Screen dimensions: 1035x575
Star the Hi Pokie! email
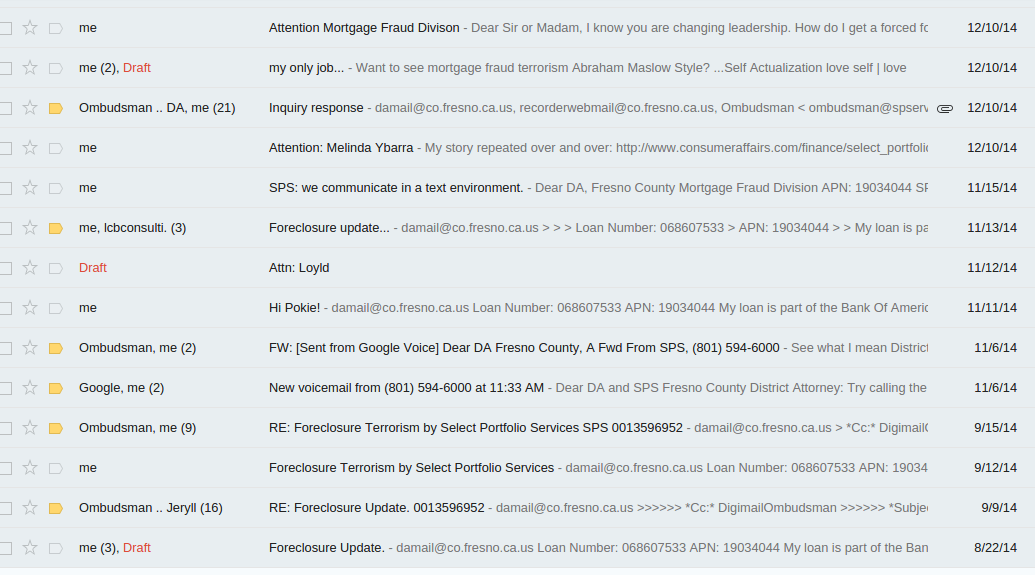(30, 308)
